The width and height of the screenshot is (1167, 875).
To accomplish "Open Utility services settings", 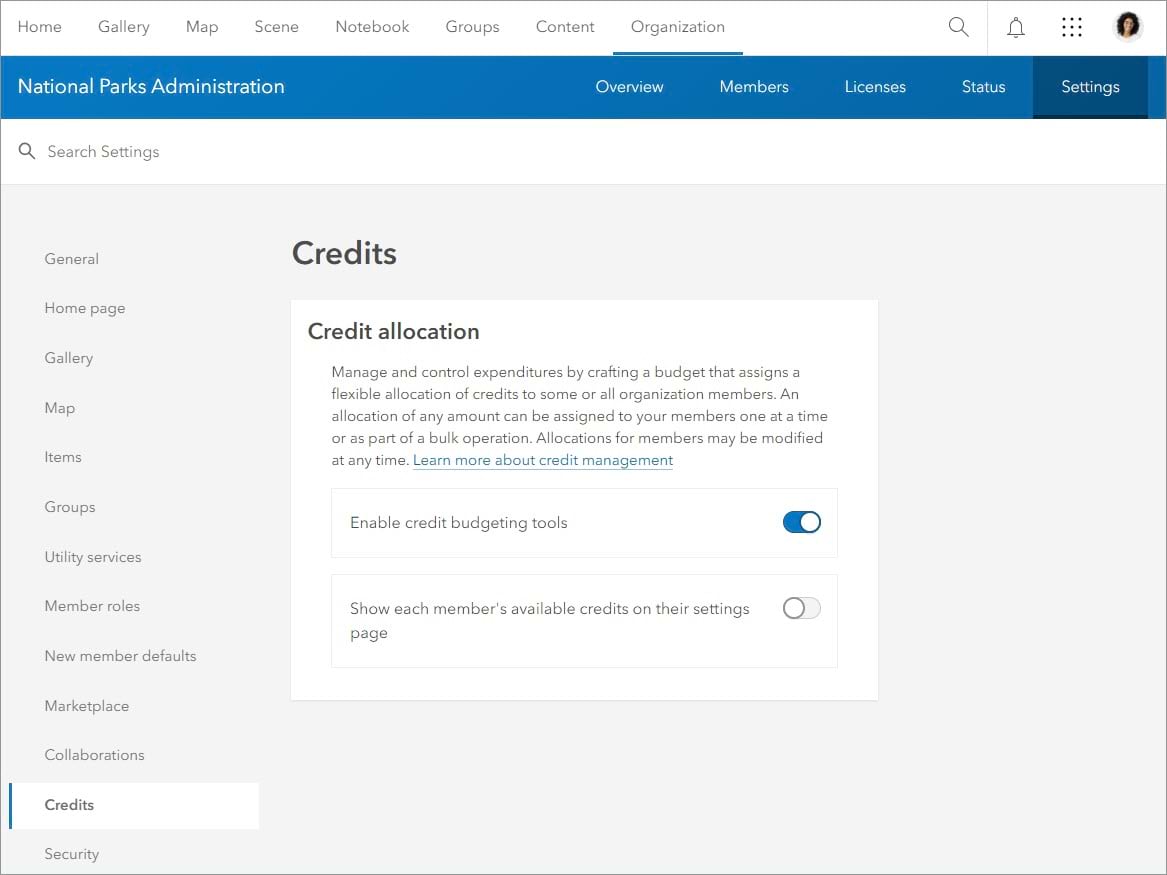I will coord(93,557).
